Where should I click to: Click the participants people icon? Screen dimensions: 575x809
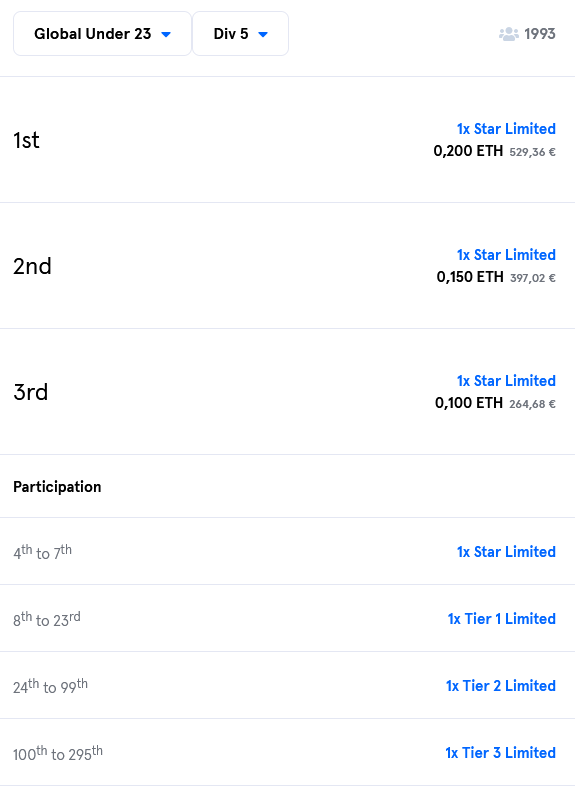[x=508, y=34]
